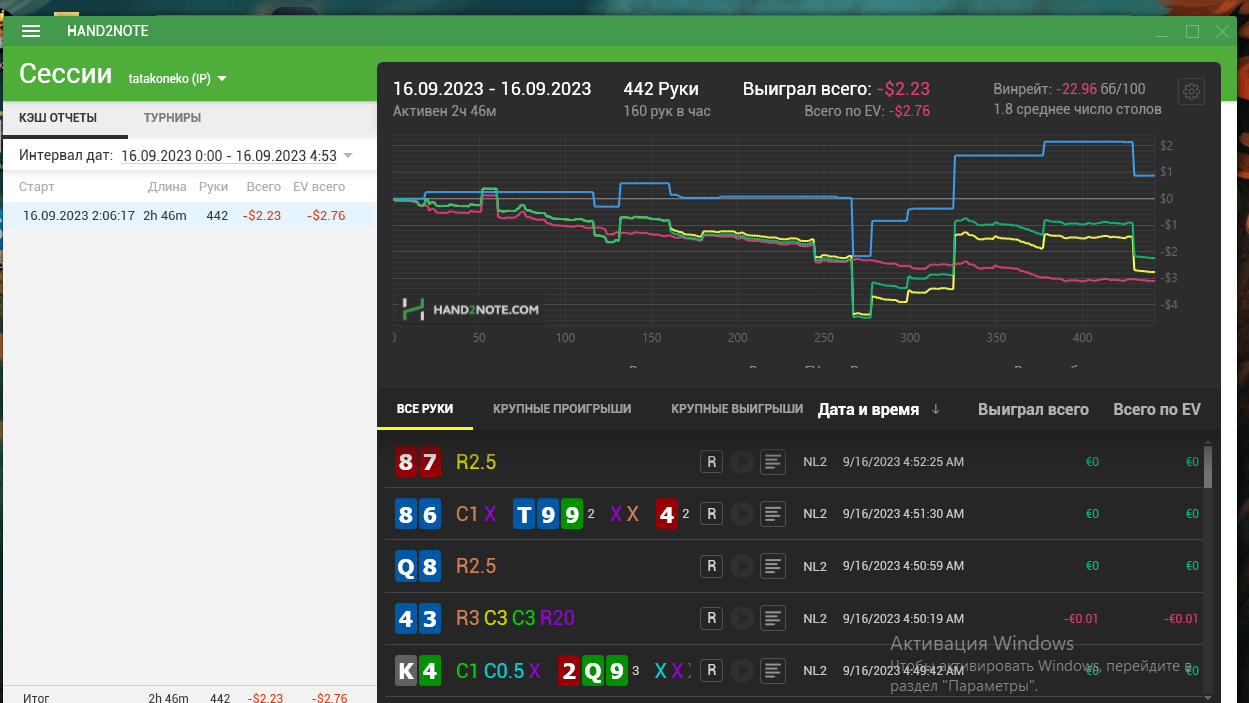
Task: Click the -22.96 винрейт value
Action: click(x=1077, y=89)
